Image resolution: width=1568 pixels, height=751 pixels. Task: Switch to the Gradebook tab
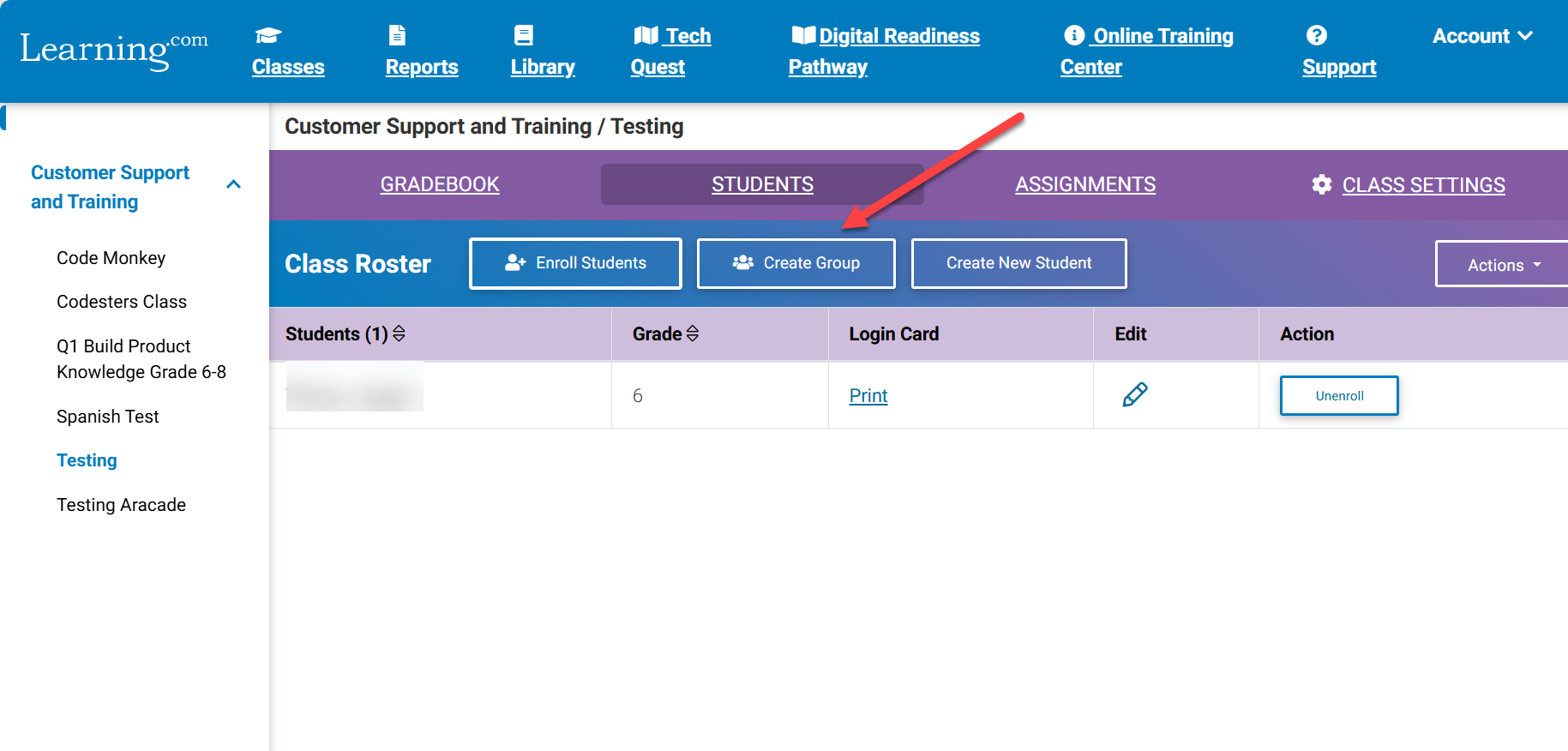coord(440,184)
